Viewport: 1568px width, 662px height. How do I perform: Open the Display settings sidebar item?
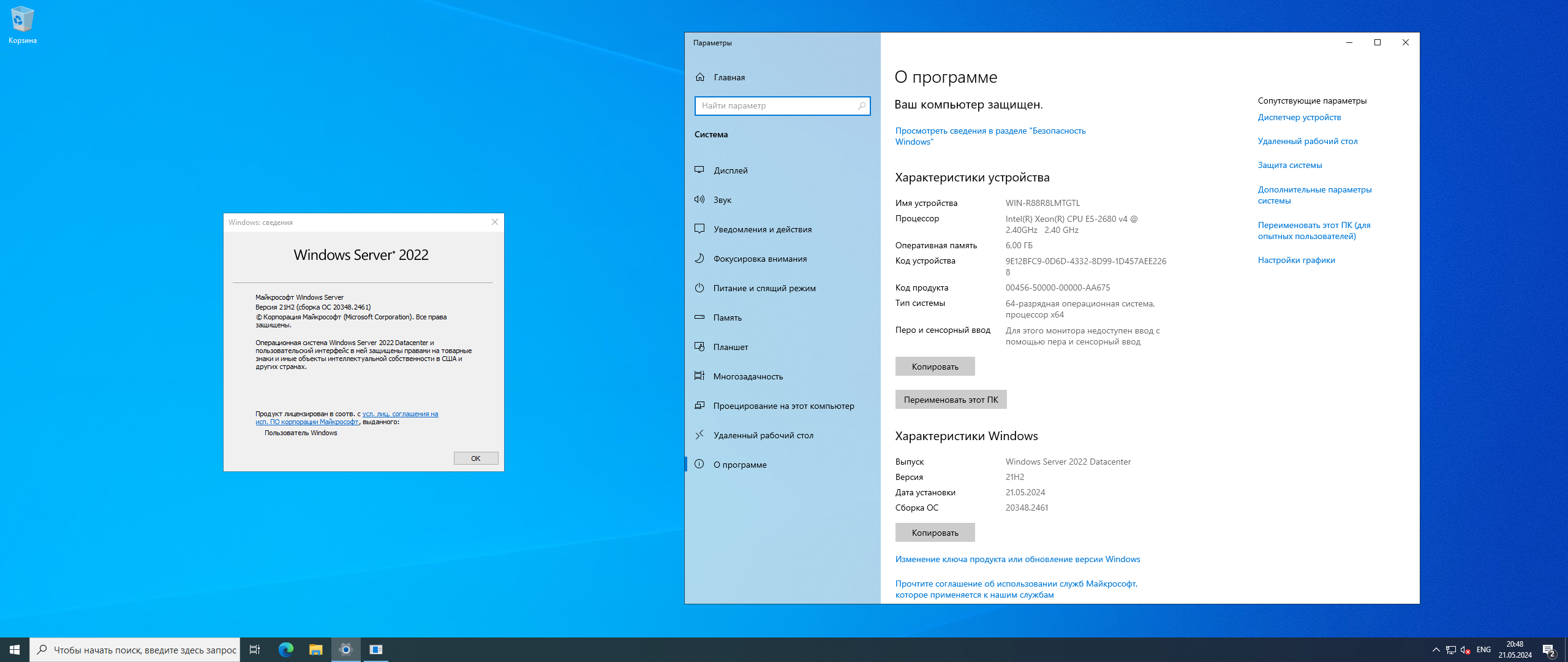click(x=730, y=170)
